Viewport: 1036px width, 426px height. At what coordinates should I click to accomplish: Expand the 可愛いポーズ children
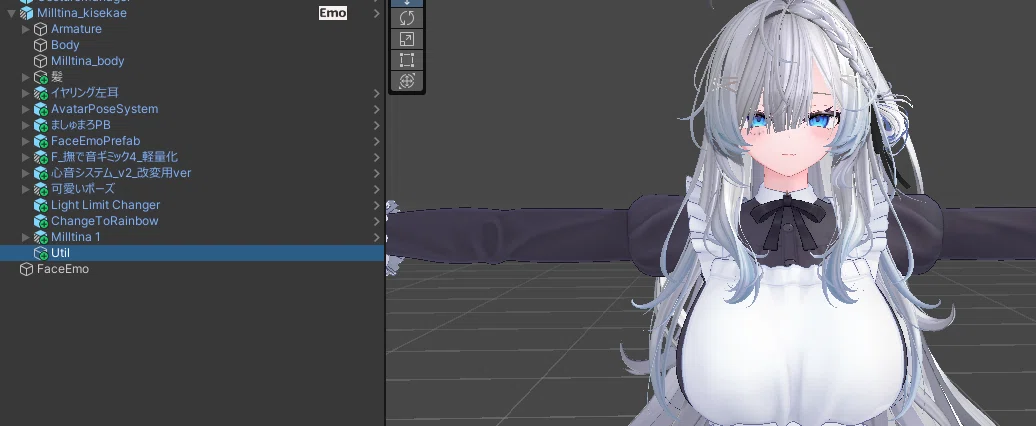tap(26, 189)
